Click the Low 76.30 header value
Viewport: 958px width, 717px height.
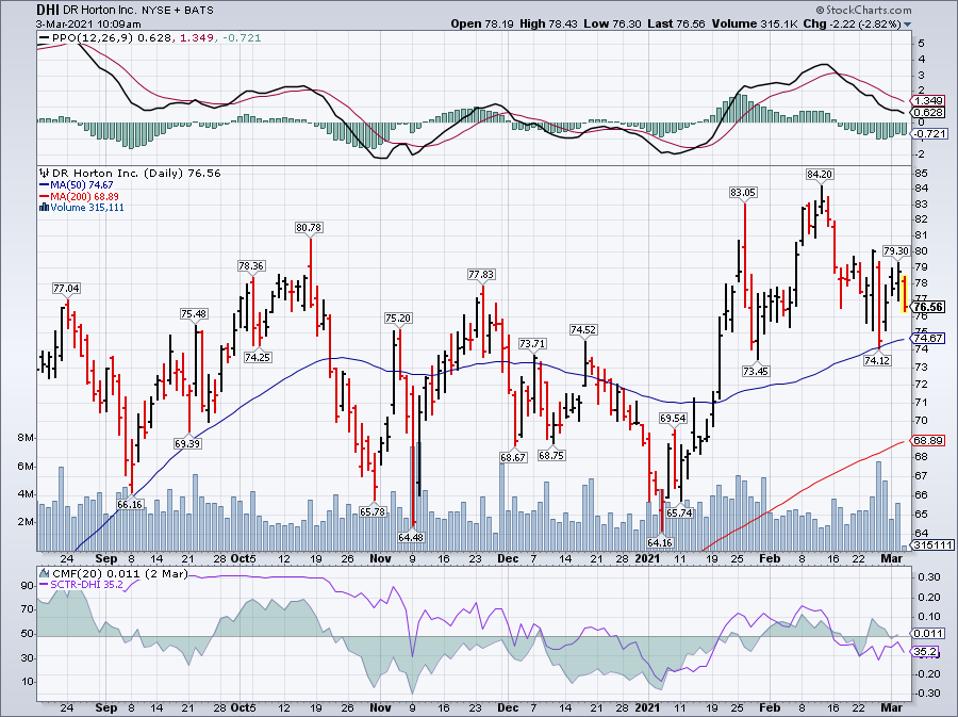click(612, 24)
